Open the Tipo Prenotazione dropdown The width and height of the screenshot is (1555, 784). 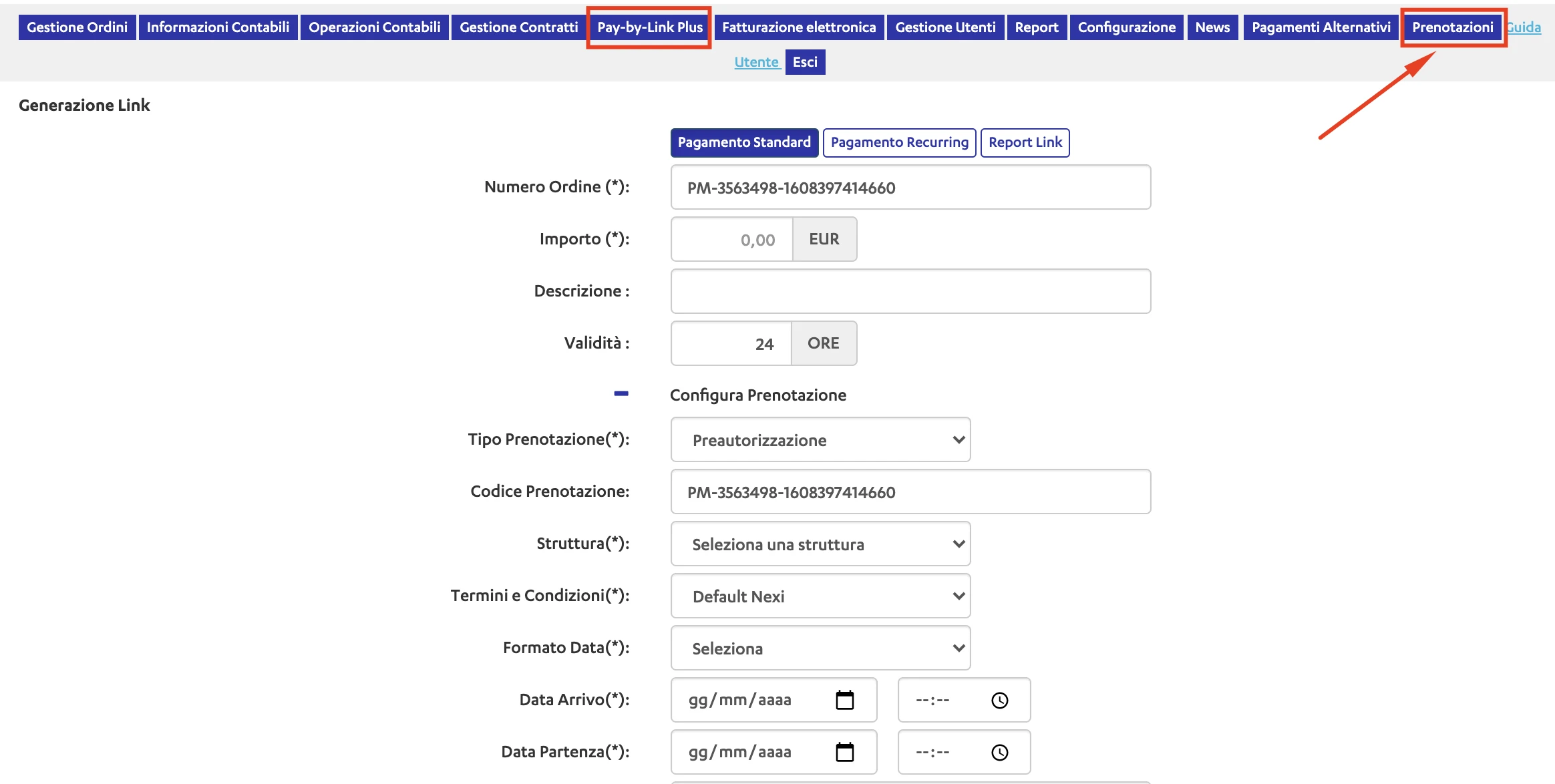(820, 439)
